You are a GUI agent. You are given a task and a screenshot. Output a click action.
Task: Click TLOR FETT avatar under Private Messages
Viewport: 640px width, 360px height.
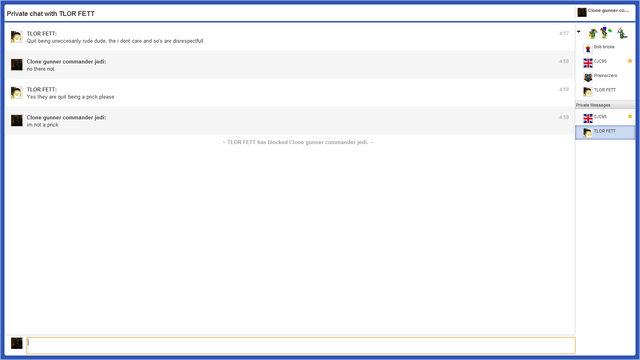tap(588, 133)
